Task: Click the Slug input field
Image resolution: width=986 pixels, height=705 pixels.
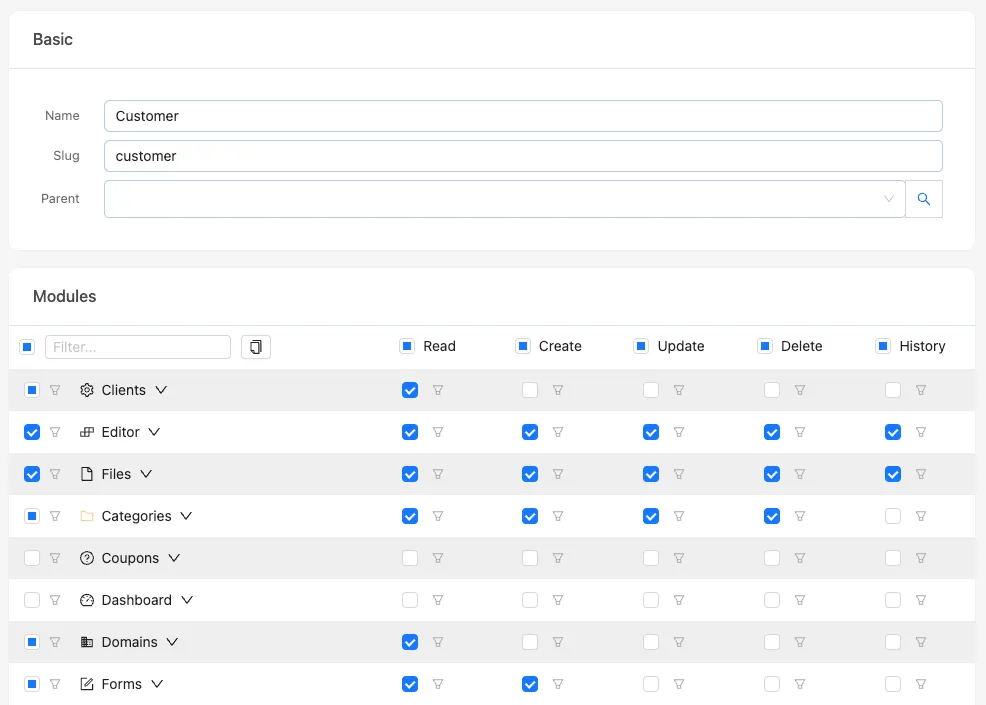Action: click(523, 156)
